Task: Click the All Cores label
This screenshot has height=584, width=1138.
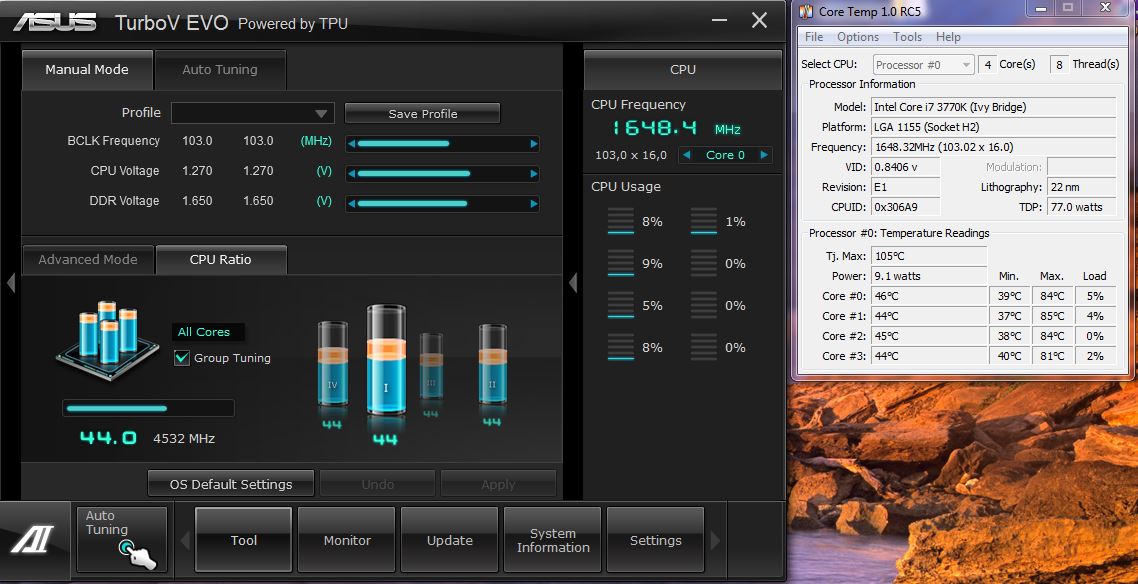Action: click(204, 332)
